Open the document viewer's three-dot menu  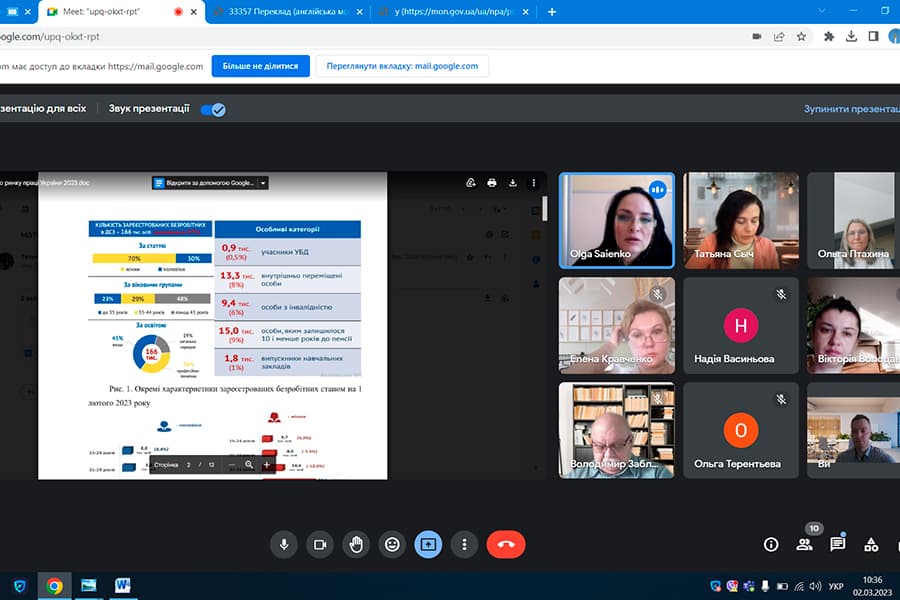click(533, 183)
